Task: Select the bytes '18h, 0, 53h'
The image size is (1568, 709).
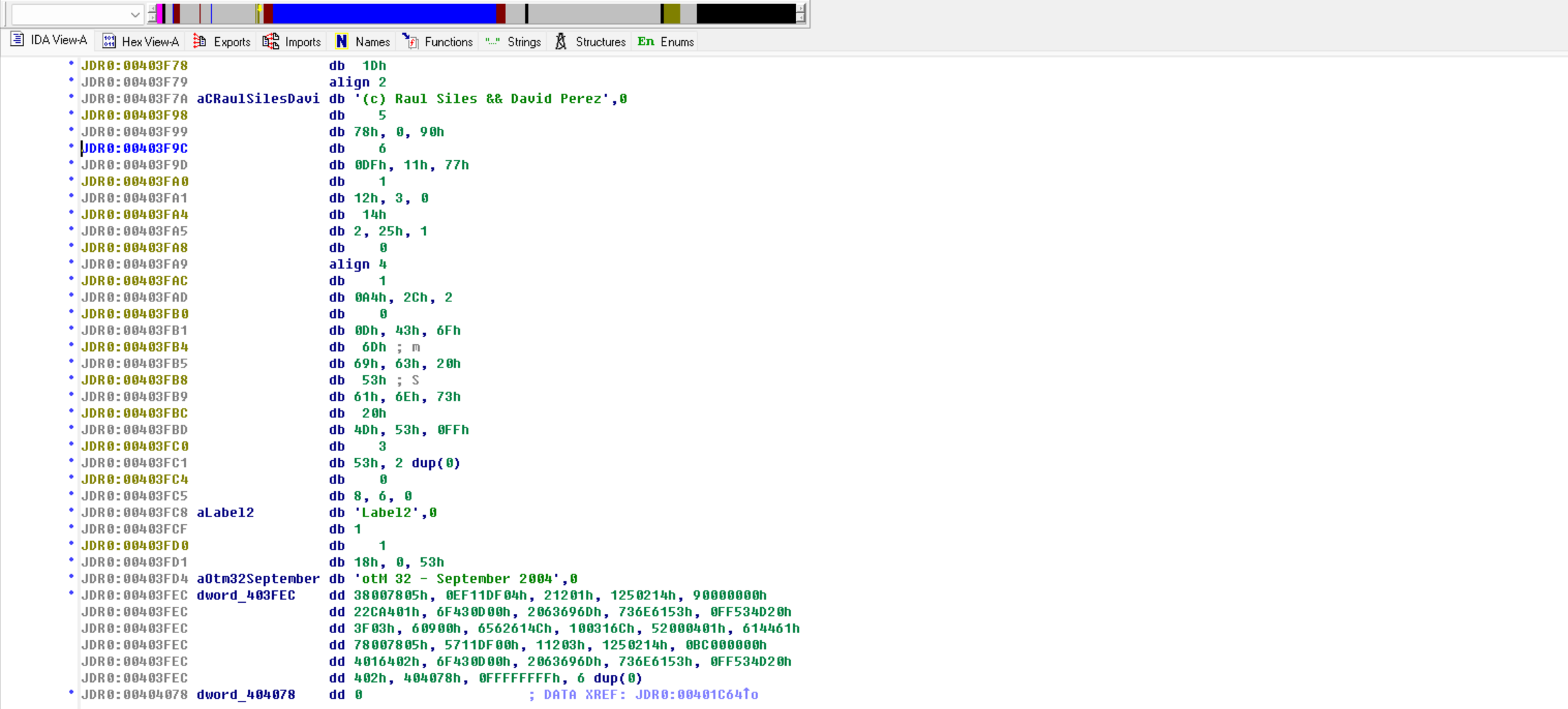Action: click(399, 562)
